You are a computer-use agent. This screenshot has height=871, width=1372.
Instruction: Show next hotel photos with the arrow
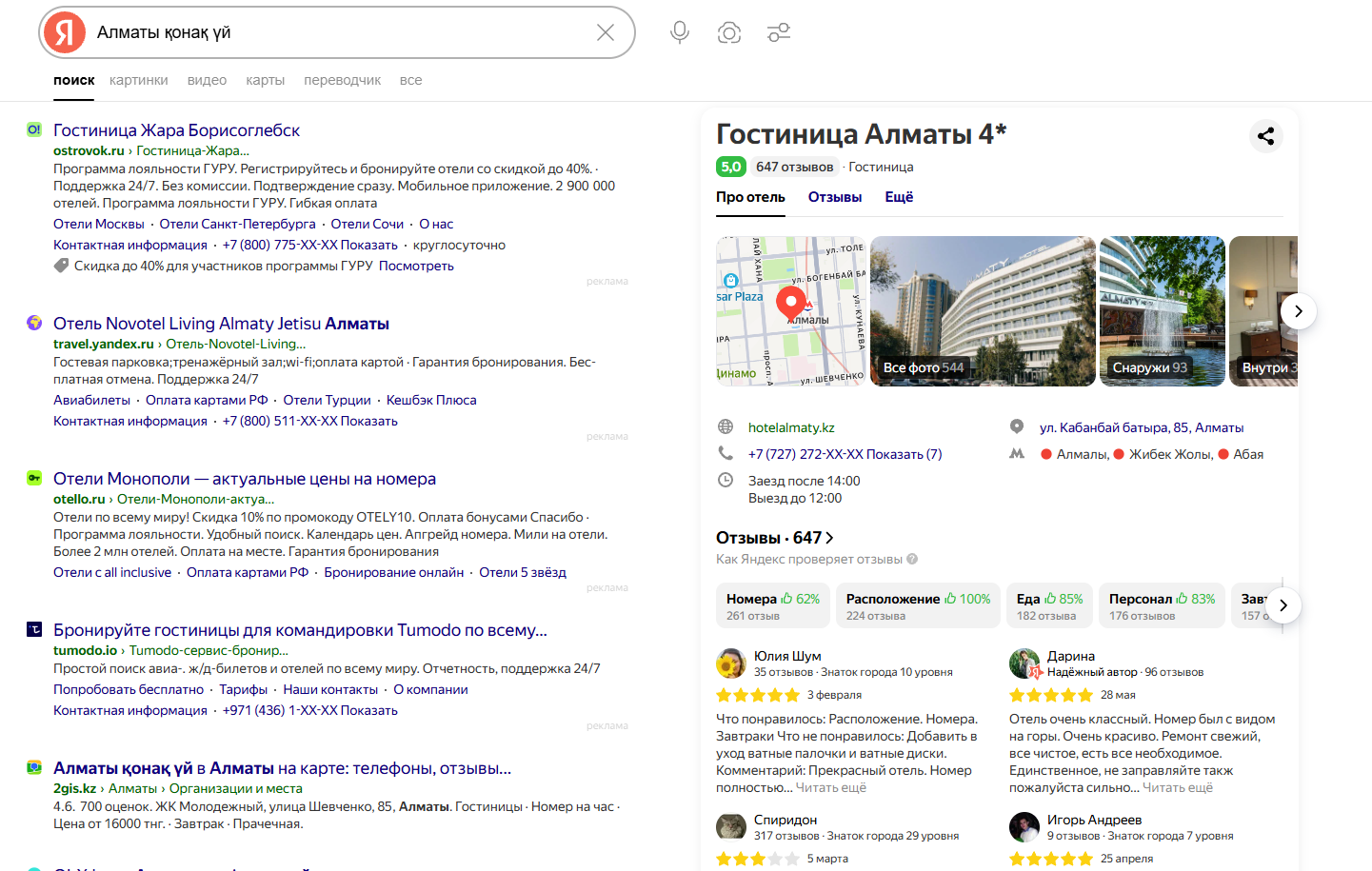[1299, 311]
